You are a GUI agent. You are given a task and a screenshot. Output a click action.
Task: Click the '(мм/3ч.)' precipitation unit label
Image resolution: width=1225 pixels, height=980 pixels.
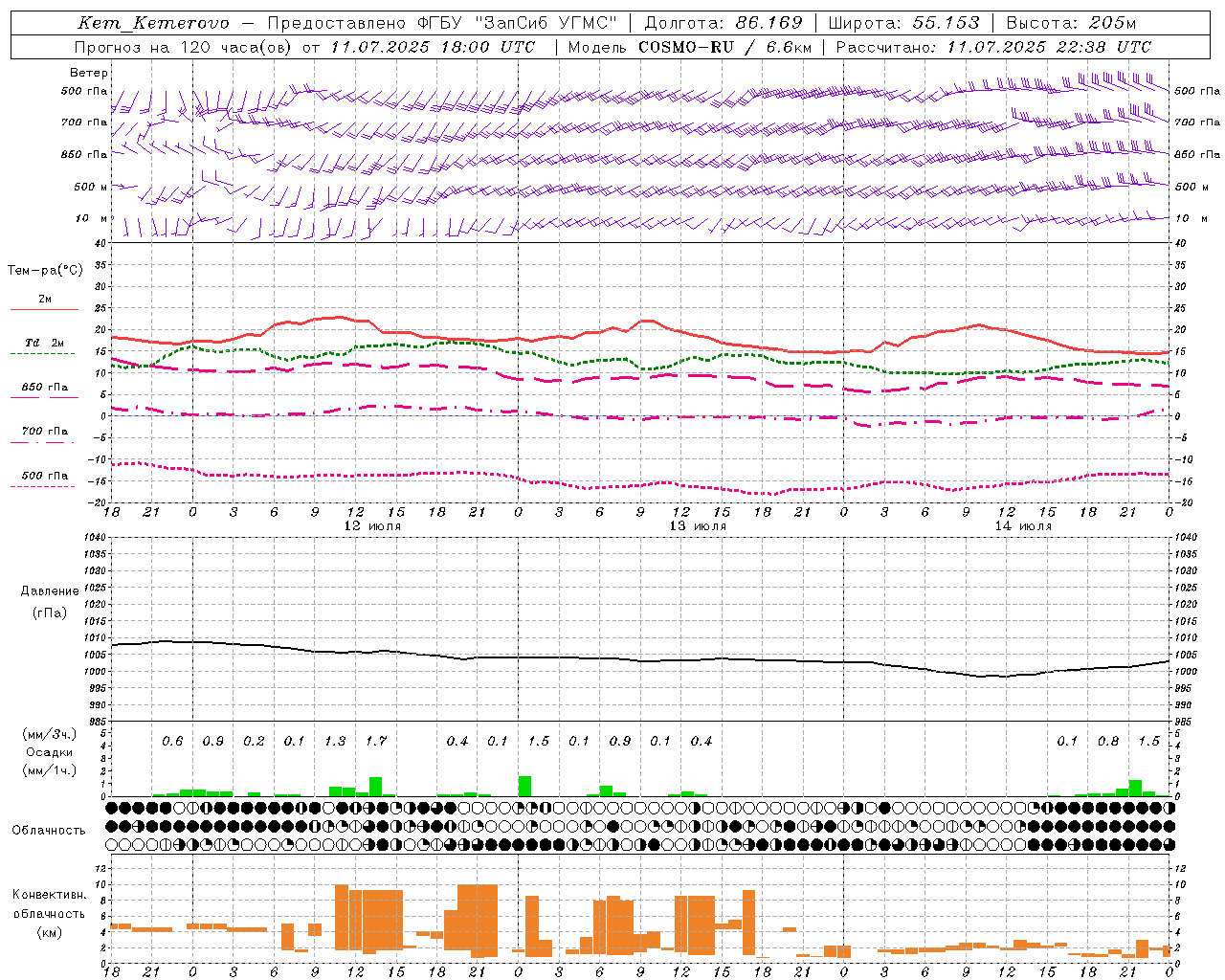pos(49,734)
